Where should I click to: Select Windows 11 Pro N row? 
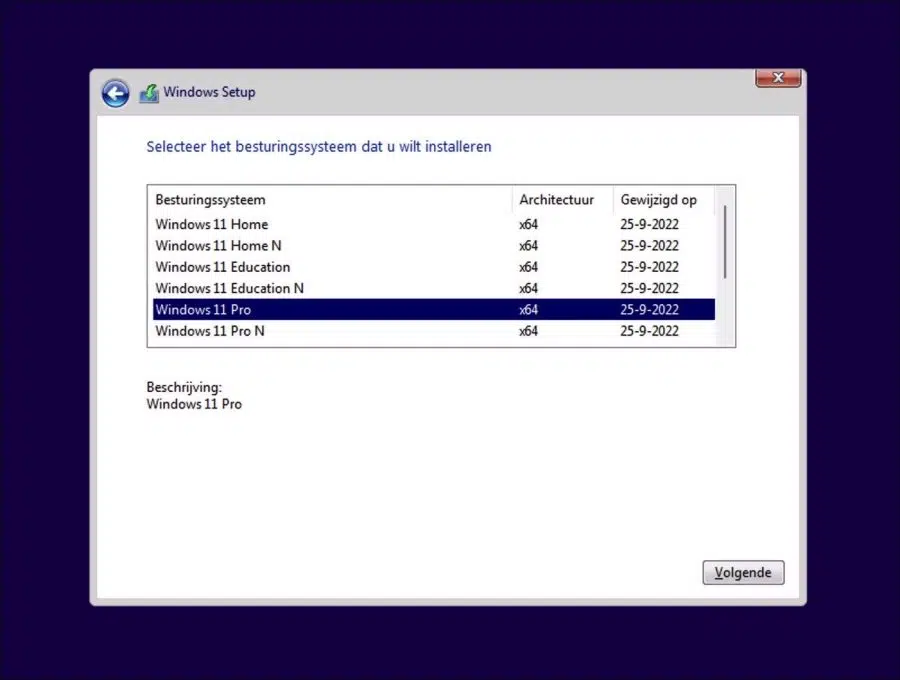[434, 331]
